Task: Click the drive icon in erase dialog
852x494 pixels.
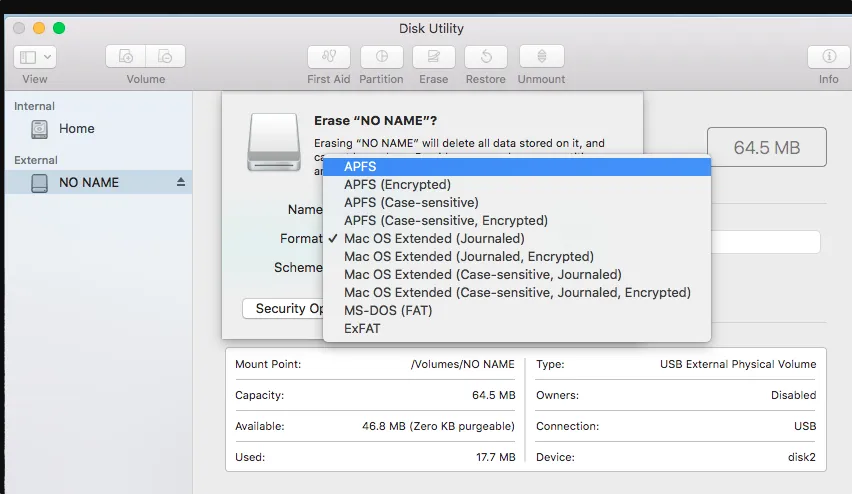Action: (274, 142)
